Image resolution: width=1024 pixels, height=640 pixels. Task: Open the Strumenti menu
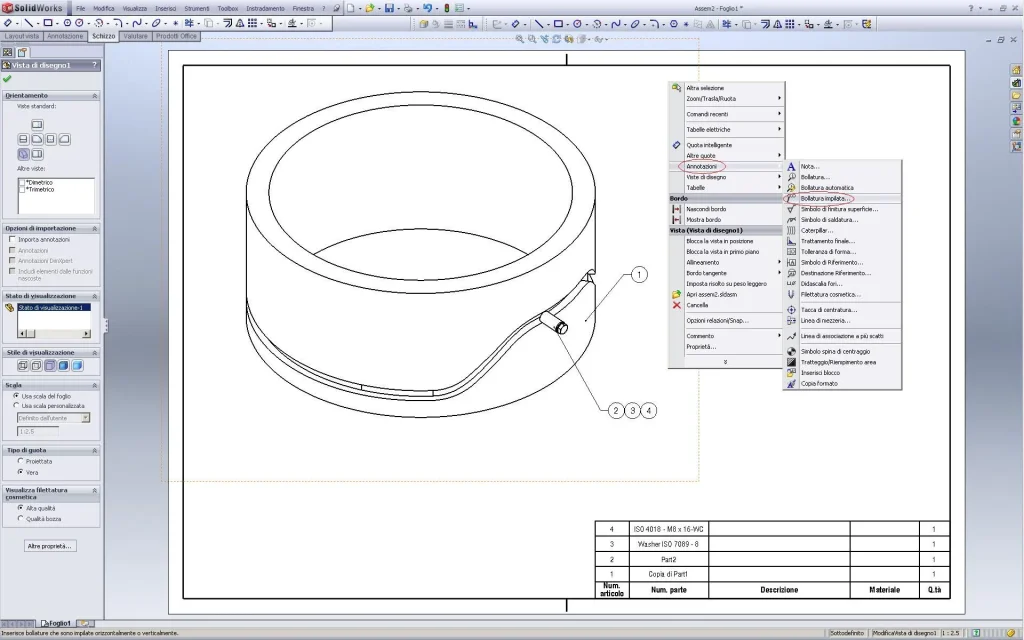pyautogui.click(x=197, y=8)
